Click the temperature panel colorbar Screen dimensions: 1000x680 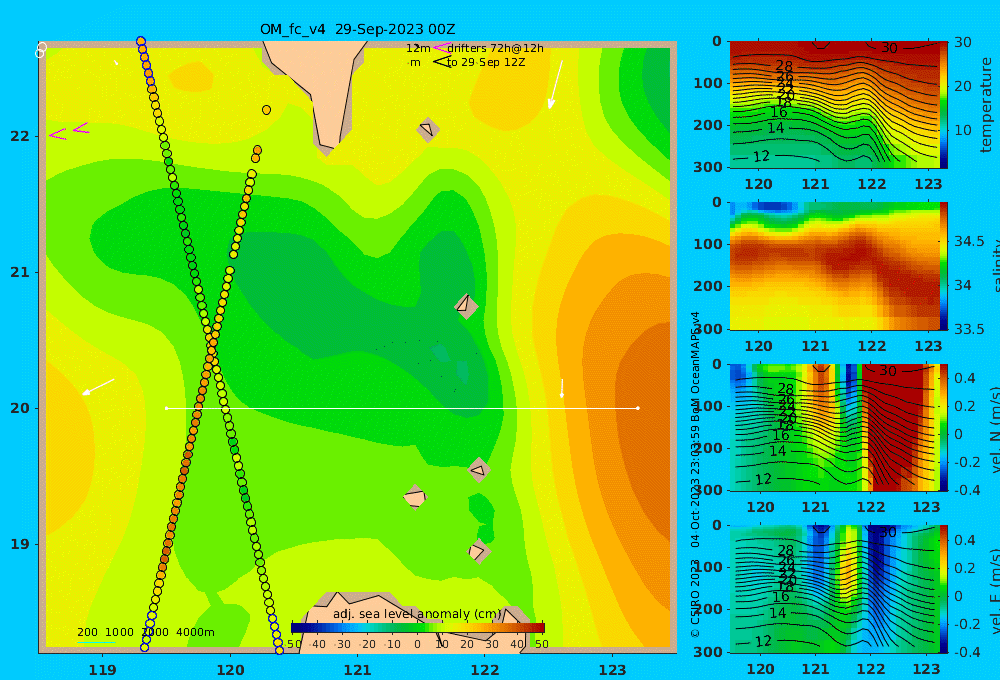click(x=944, y=105)
